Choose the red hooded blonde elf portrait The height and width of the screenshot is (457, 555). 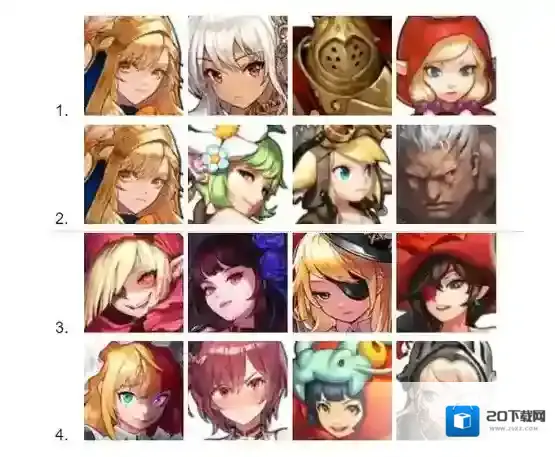[446, 65]
